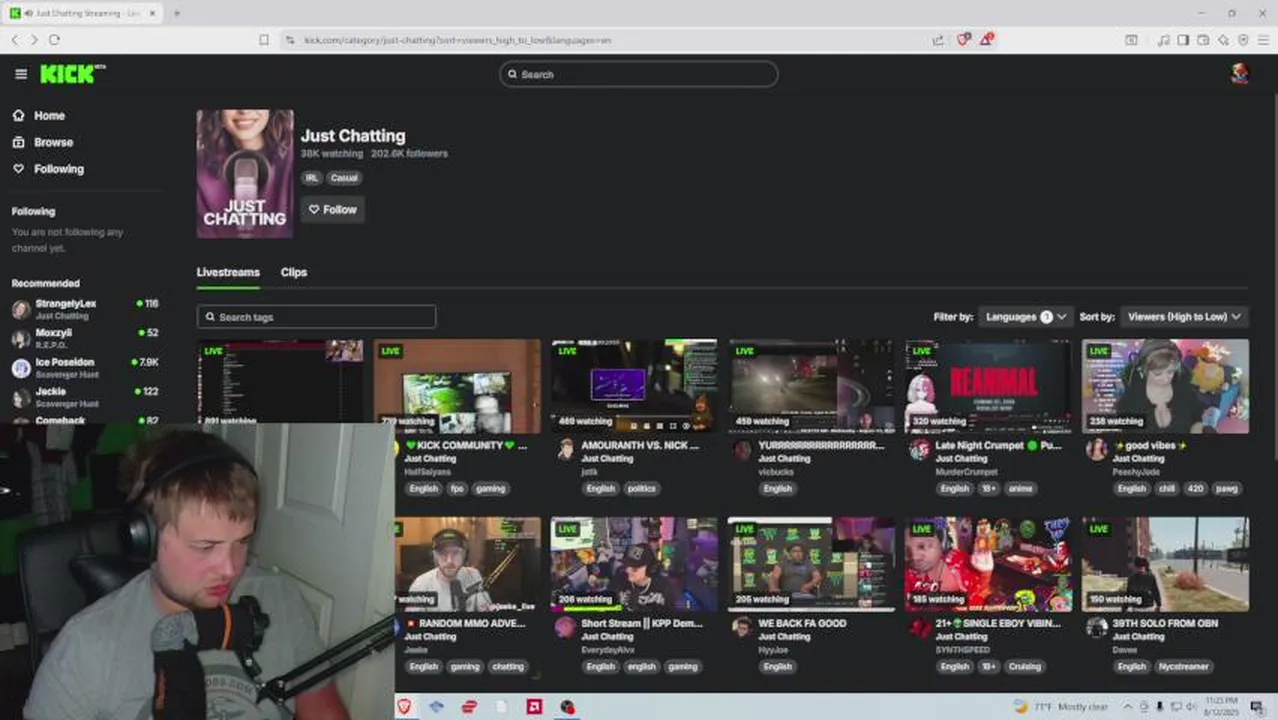
Task: Open the Brave Rewards triangle icon
Action: point(987,40)
